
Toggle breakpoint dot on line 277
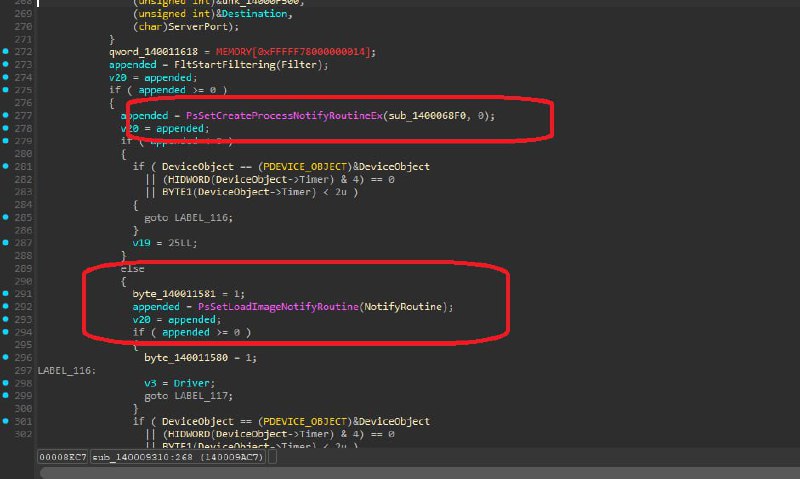pyautogui.click(x=6, y=115)
